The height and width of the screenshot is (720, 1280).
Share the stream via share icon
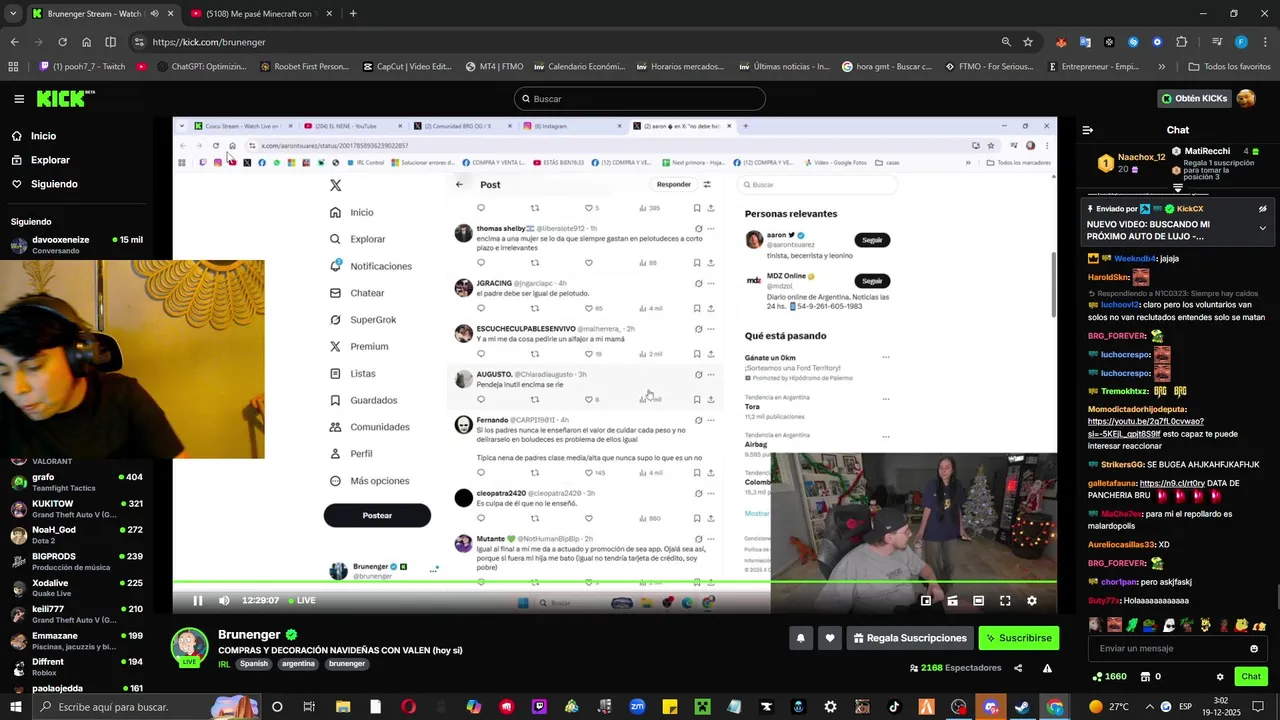(1018, 668)
